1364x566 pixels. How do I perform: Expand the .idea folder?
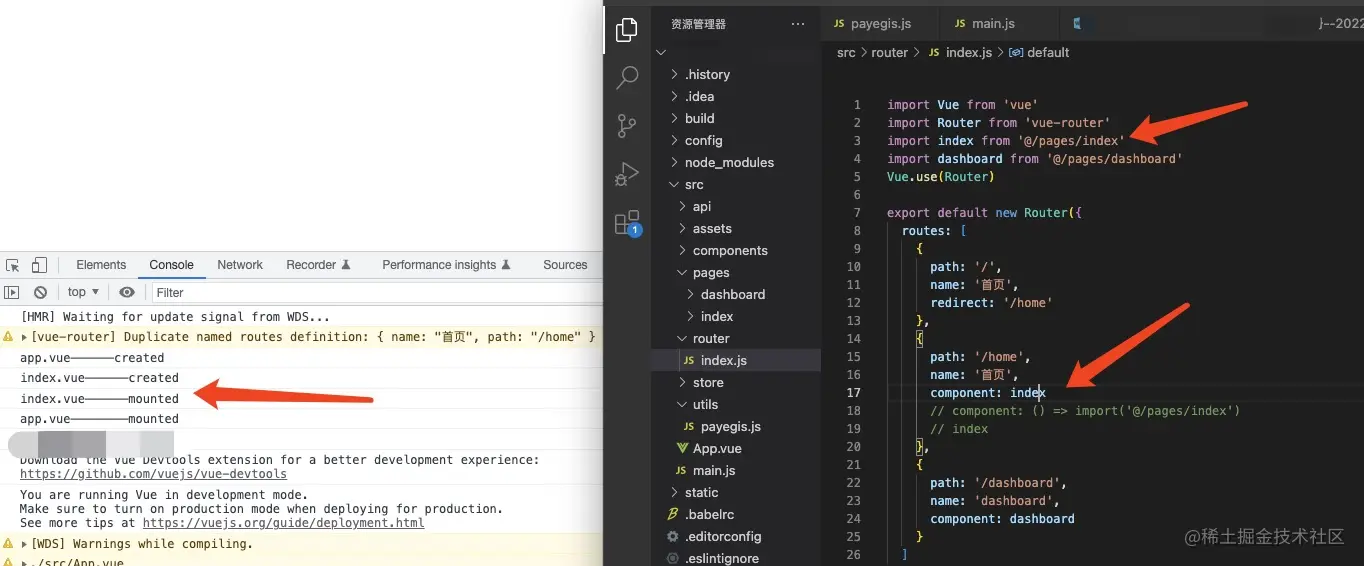coord(675,96)
